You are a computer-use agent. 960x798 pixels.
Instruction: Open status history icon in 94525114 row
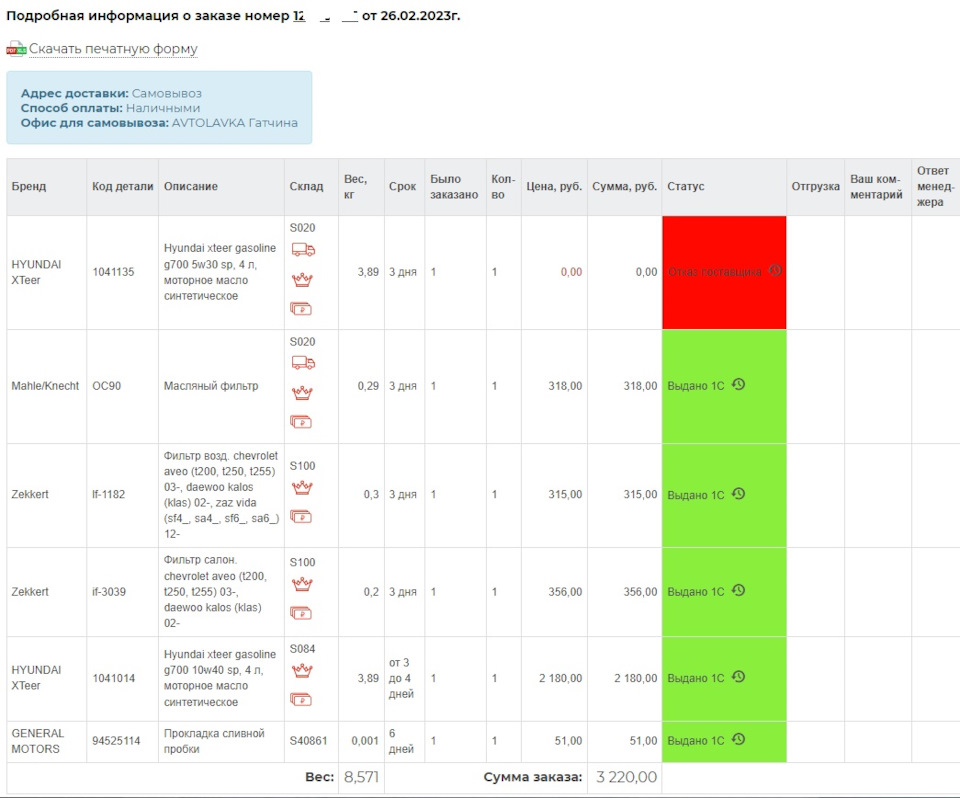click(x=738, y=739)
